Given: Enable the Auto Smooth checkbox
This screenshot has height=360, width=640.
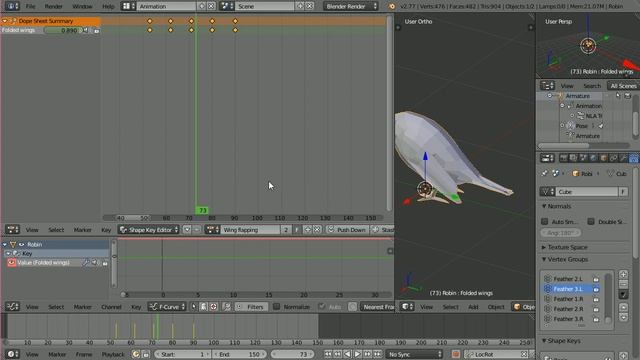Looking at the screenshot, I should point(544,222).
